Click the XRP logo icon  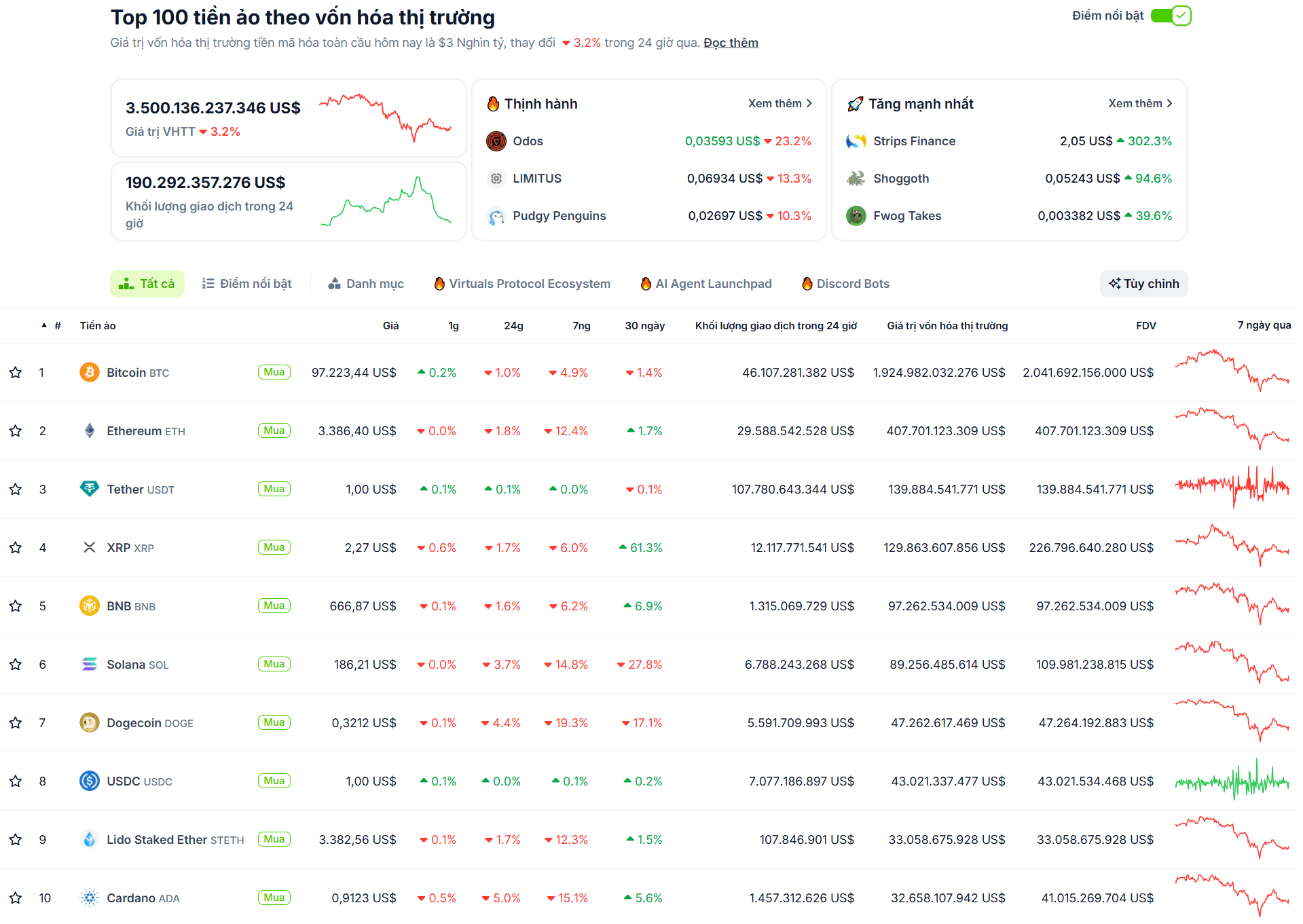pyautogui.click(x=90, y=547)
